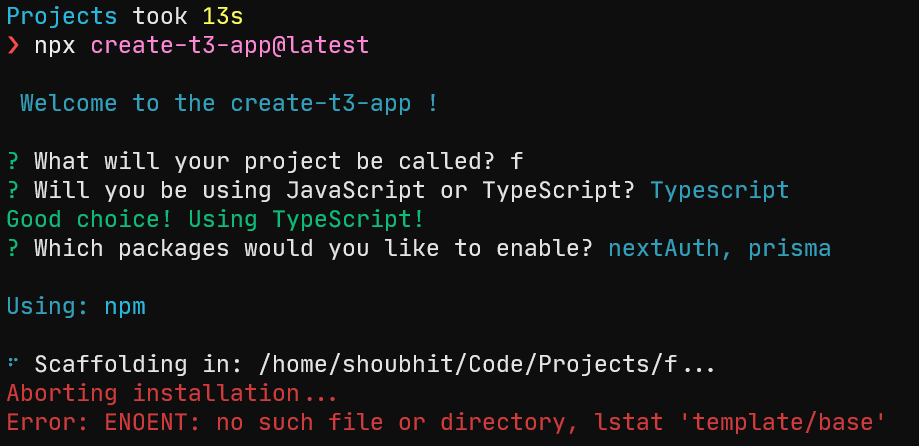Click the blue Typescript answer
The image size is (919, 446).
coord(719,190)
